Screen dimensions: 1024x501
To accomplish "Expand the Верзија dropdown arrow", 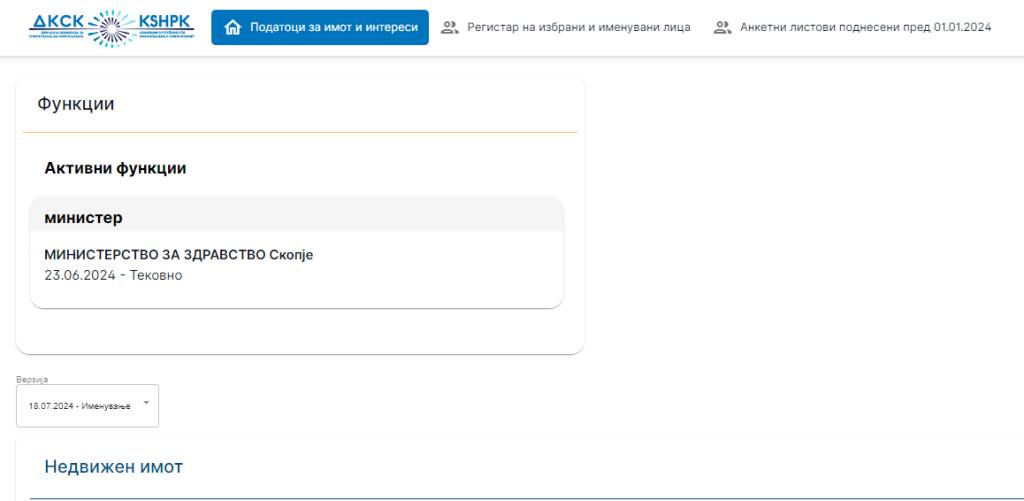I will [147, 403].
